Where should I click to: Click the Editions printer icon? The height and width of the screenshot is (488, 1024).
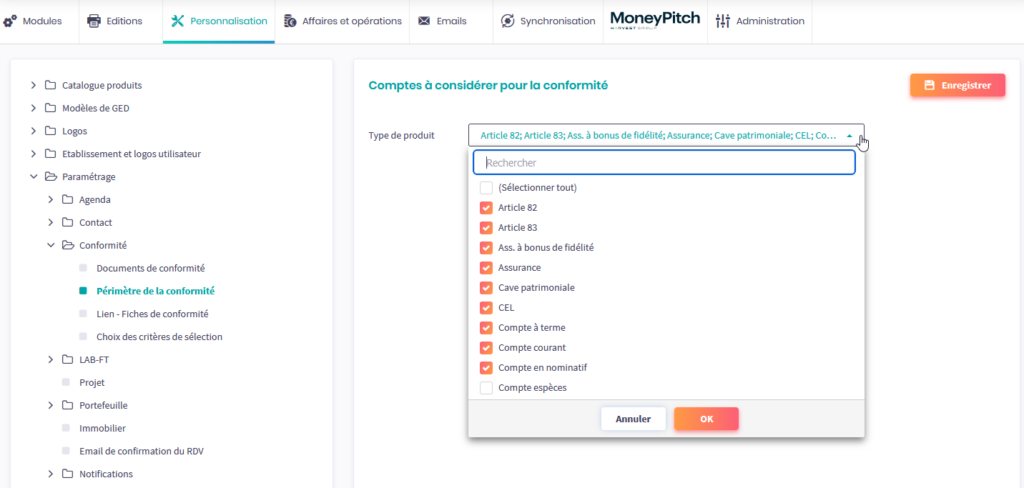[x=94, y=21]
